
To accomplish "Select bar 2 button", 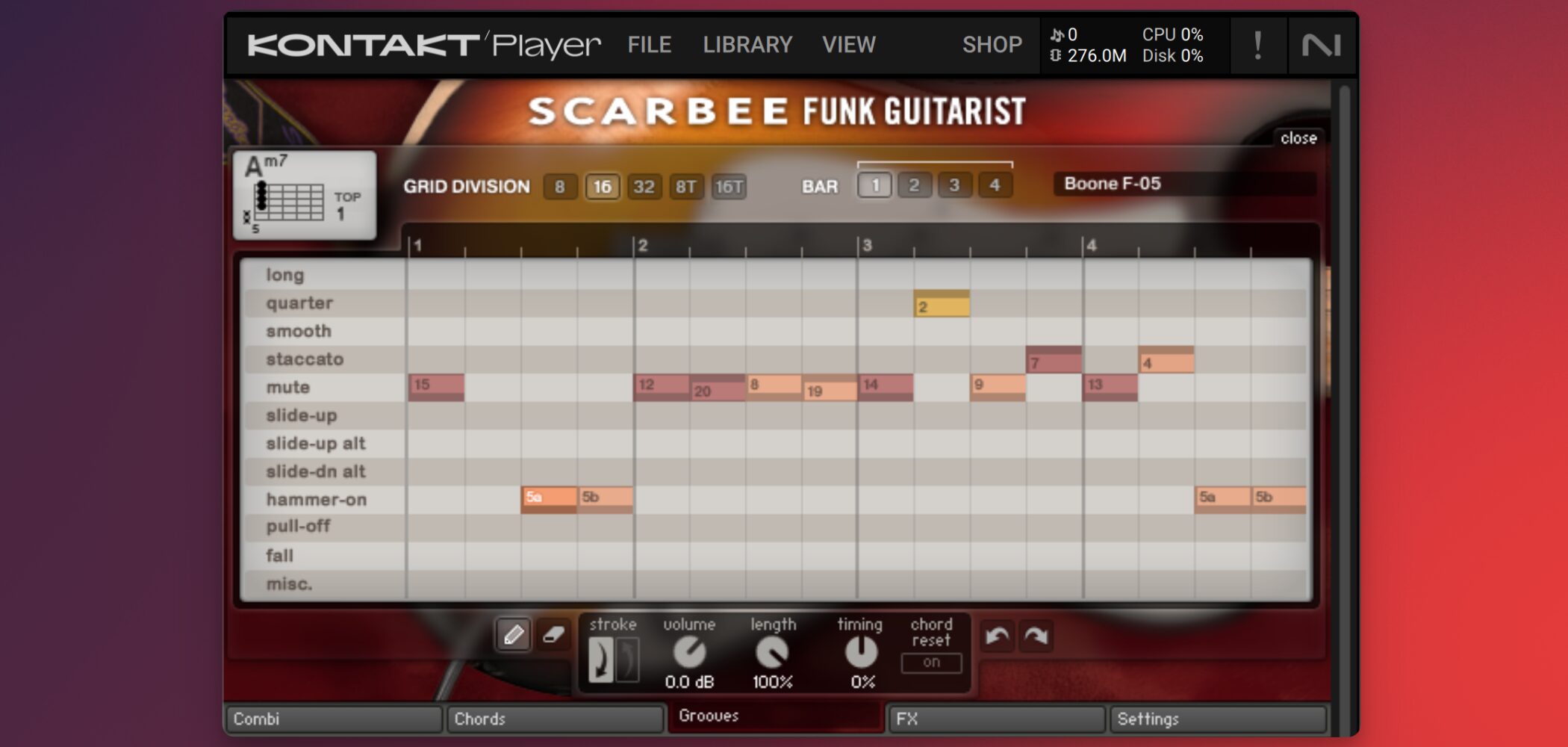I will (x=915, y=185).
